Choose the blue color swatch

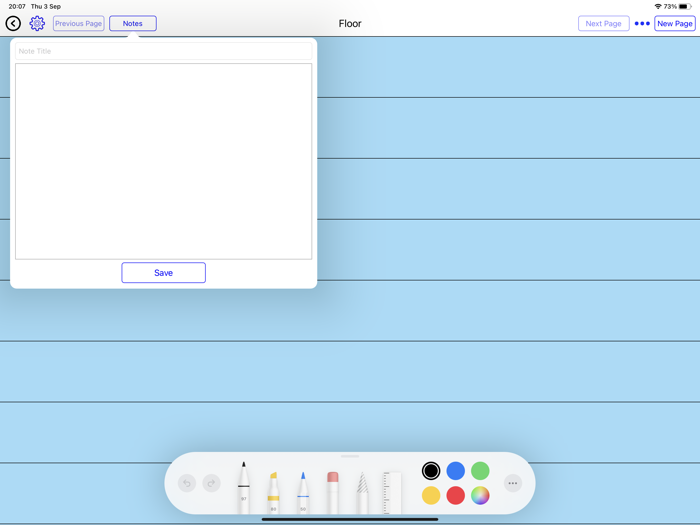pos(455,471)
